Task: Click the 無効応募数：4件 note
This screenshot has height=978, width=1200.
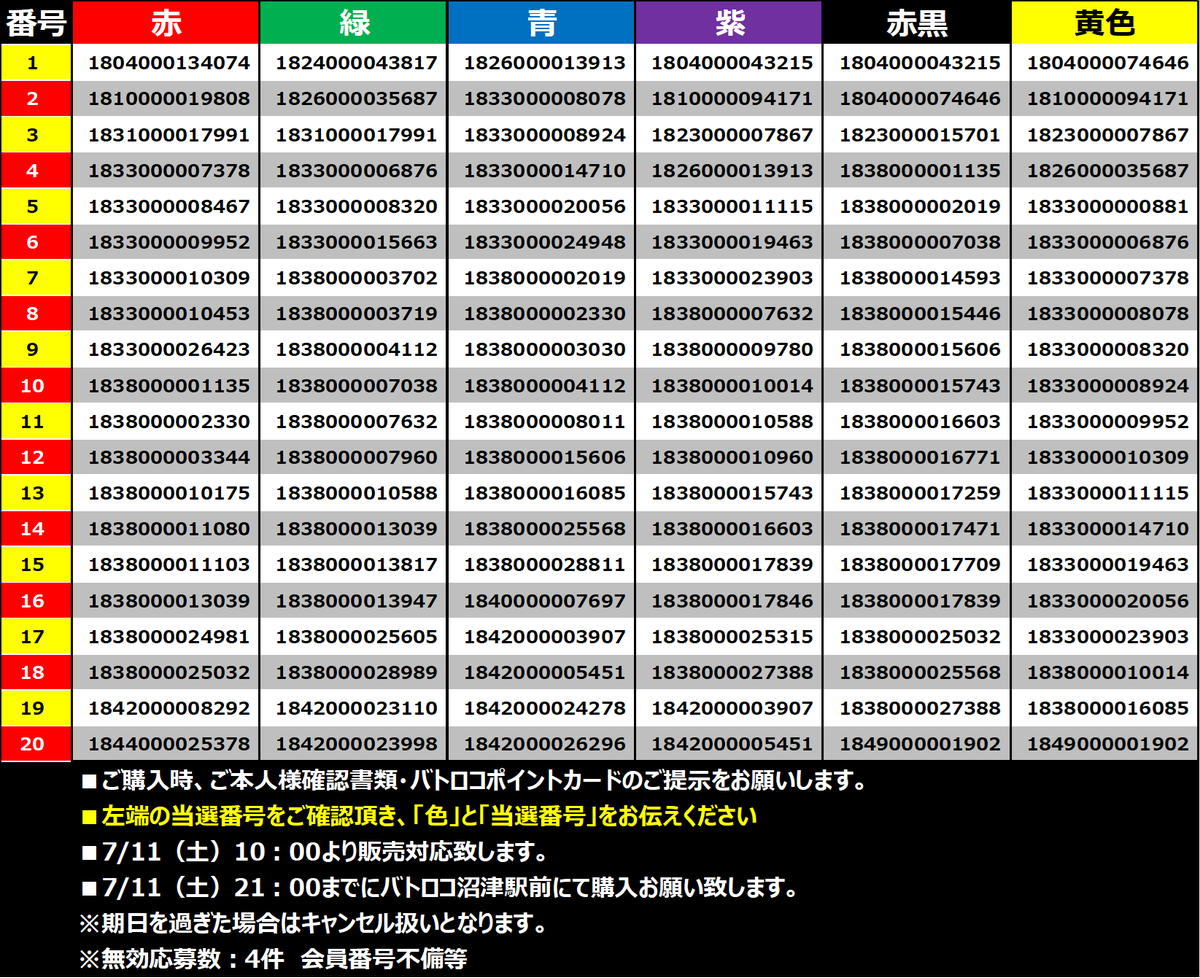Action: pyautogui.click(x=273, y=958)
